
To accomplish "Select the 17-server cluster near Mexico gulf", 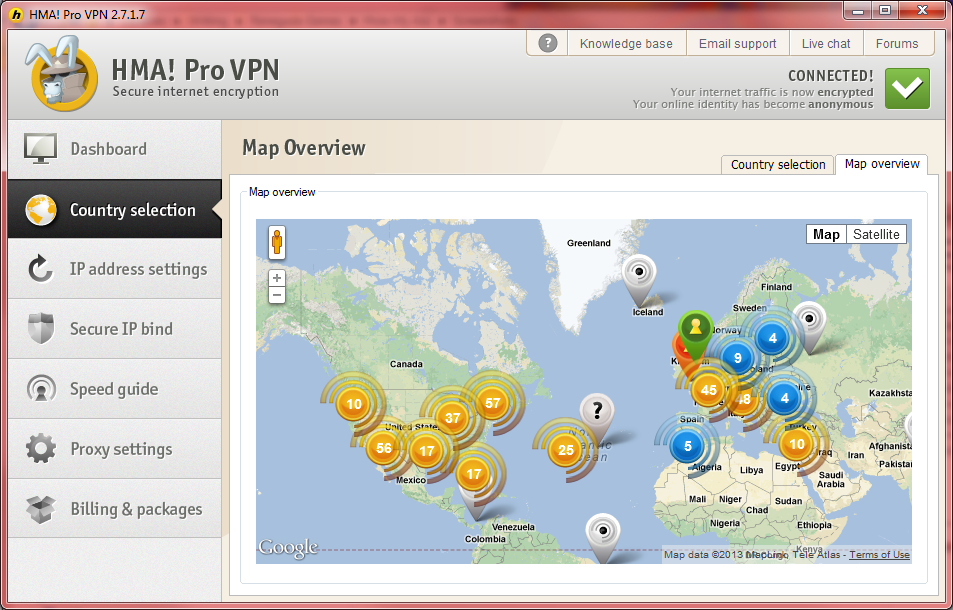I will [x=473, y=474].
